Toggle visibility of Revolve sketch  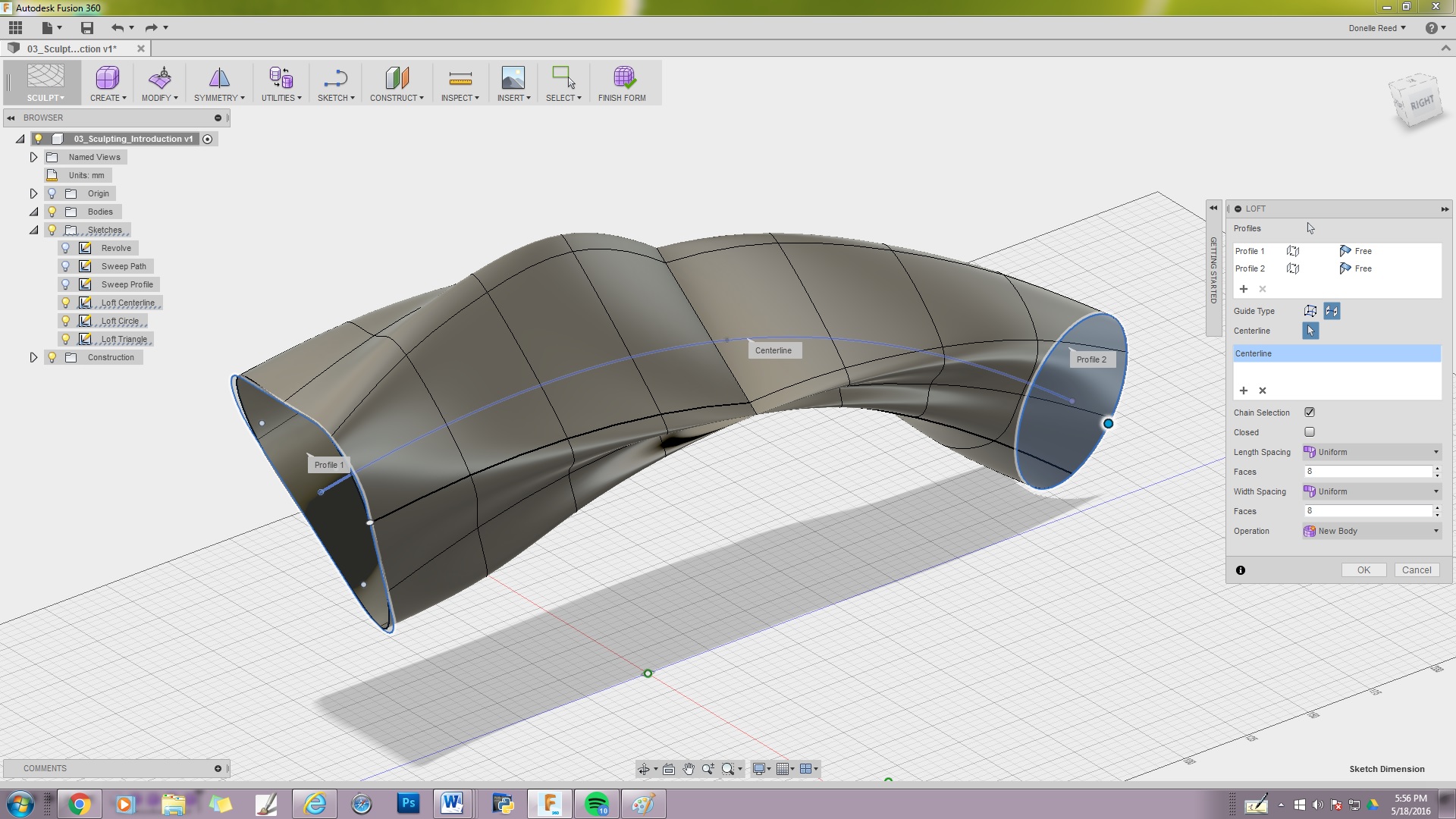66,248
